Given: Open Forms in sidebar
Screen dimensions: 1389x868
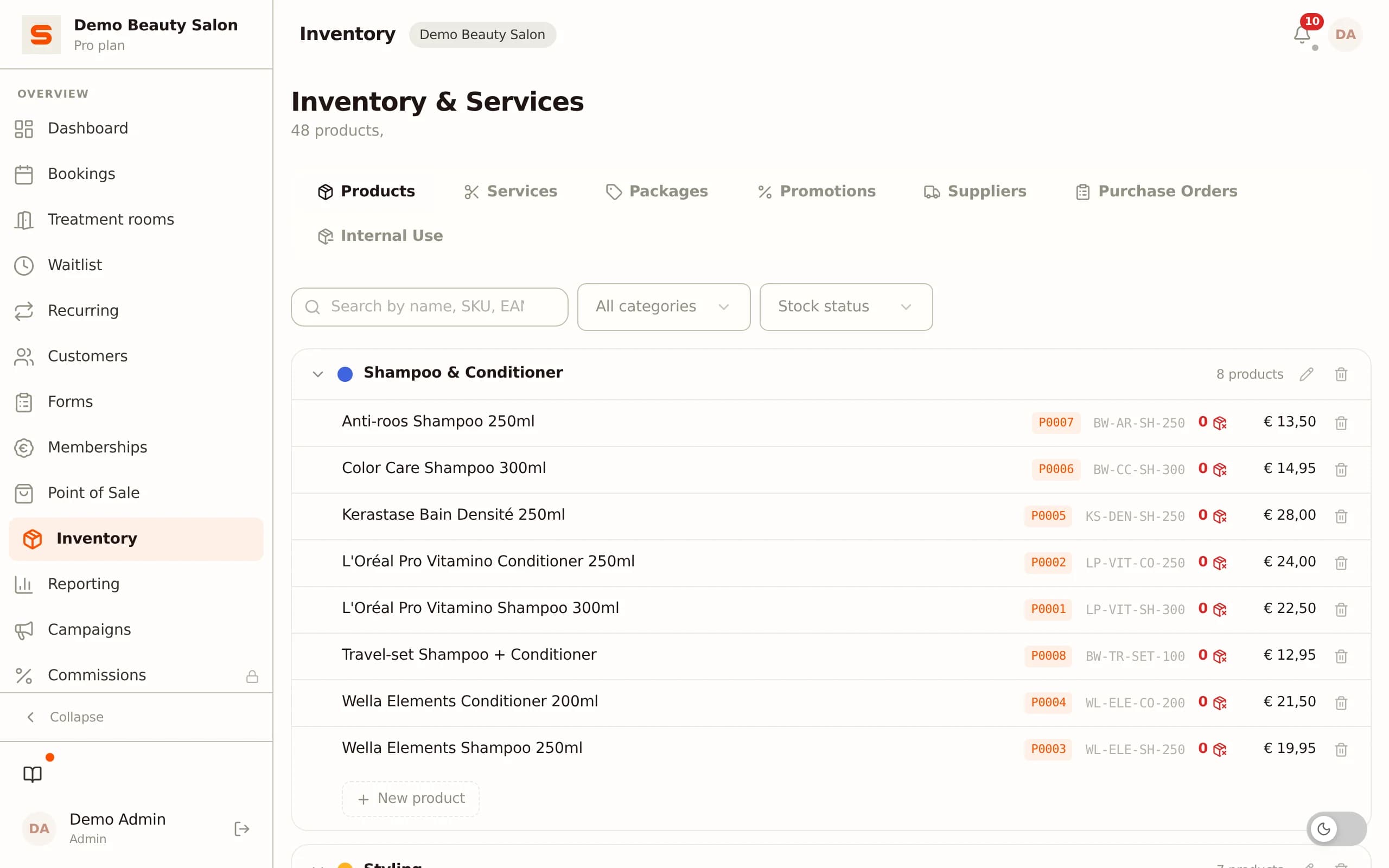Looking at the screenshot, I should 136,402.
